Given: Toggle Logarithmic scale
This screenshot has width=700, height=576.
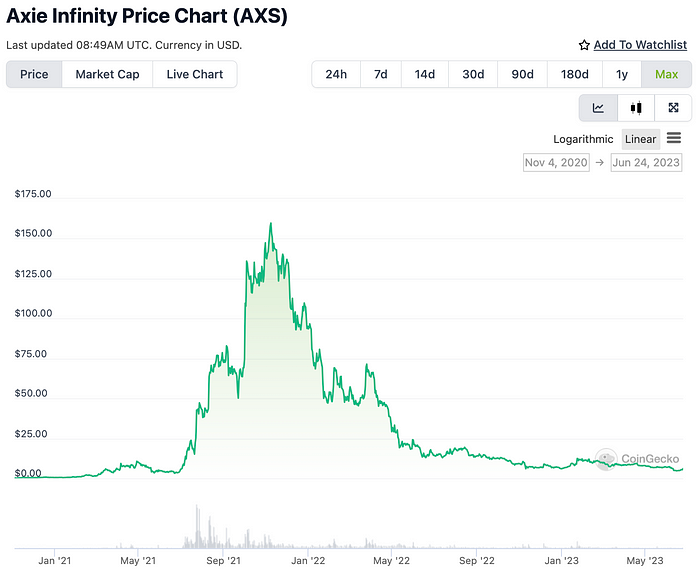Looking at the screenshot, I should click(584, 139).
